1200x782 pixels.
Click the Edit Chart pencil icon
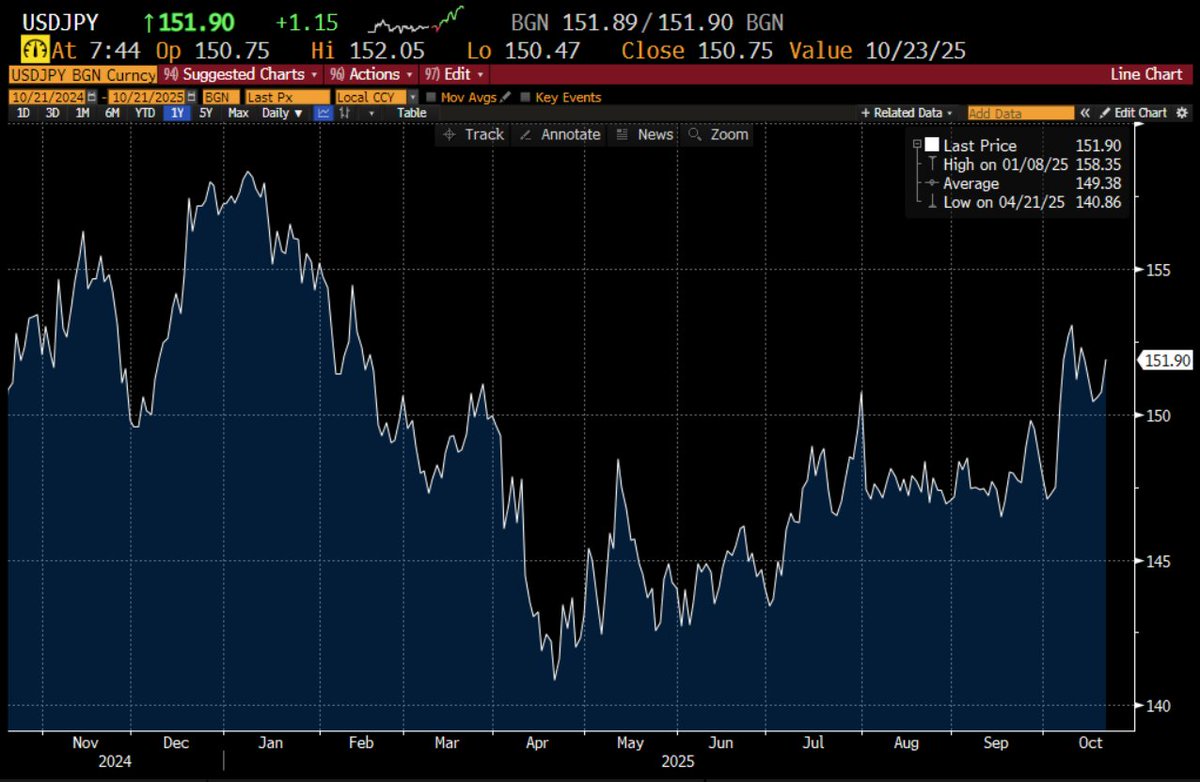[1105, 113]
